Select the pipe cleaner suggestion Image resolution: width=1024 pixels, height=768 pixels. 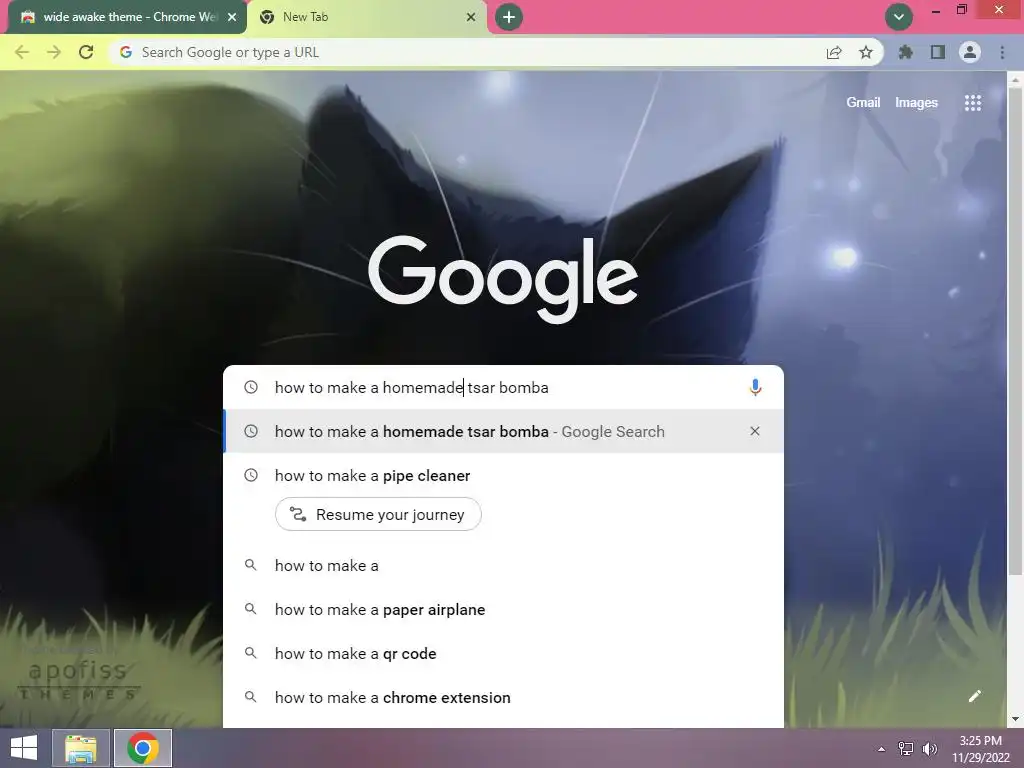[x=504, y=475]
